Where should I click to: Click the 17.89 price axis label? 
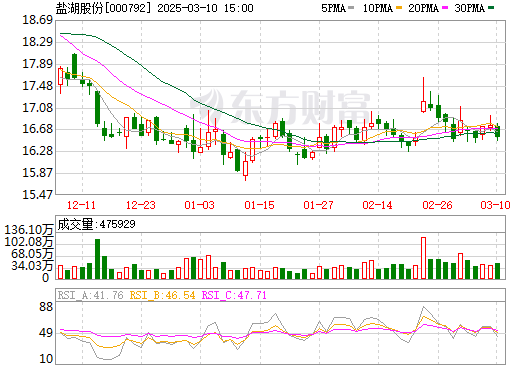point(37,64)
